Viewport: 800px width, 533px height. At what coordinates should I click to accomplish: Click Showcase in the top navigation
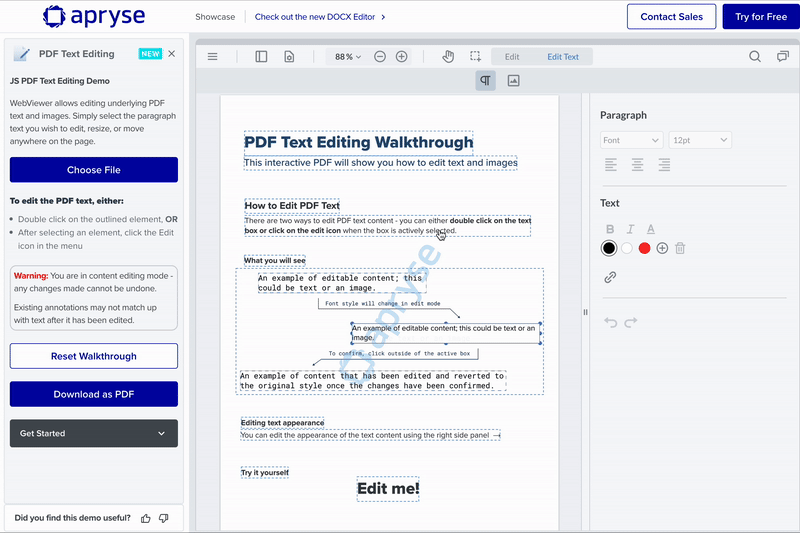pos(215,17)
